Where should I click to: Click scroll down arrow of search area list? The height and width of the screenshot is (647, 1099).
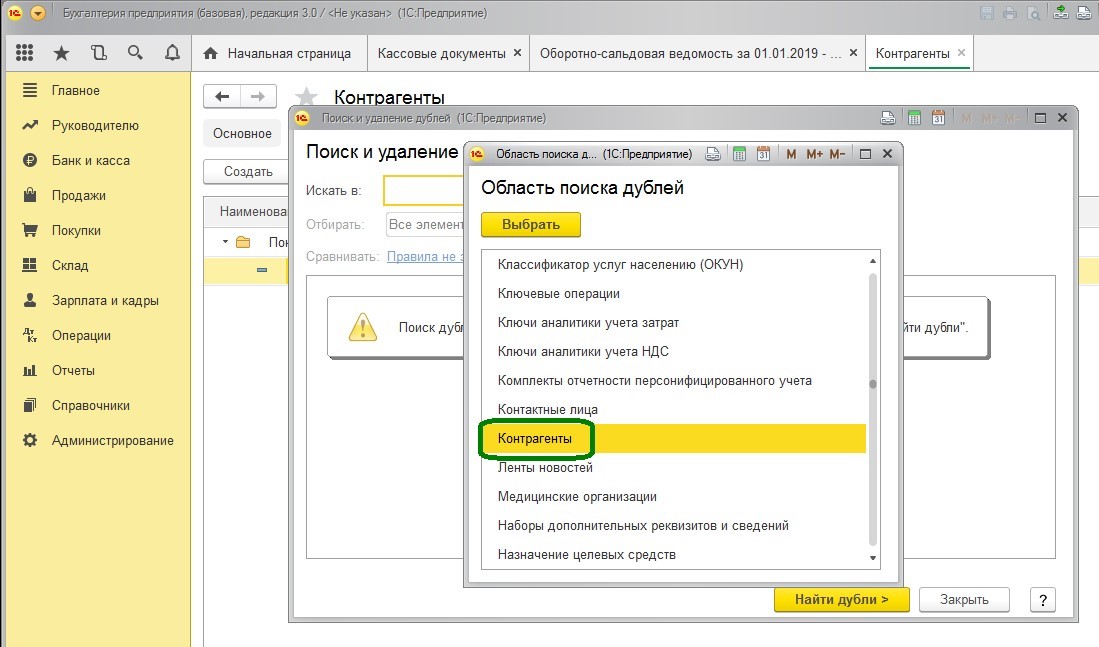pyautogui.click(x=873, y=558)
